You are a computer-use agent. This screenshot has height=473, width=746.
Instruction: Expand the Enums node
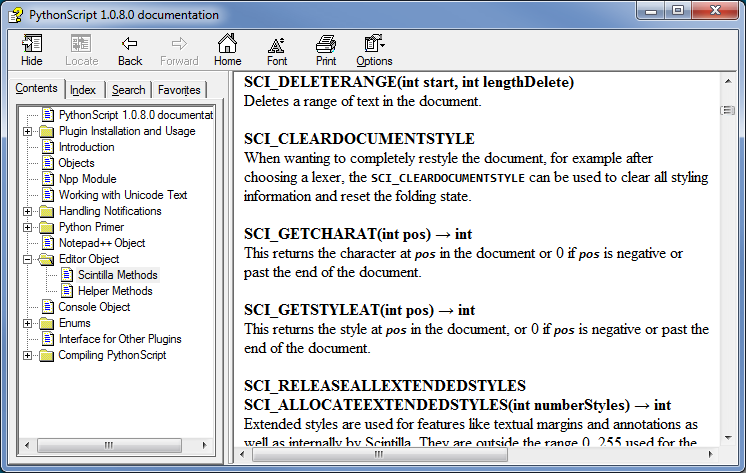[x=28, y=324]
